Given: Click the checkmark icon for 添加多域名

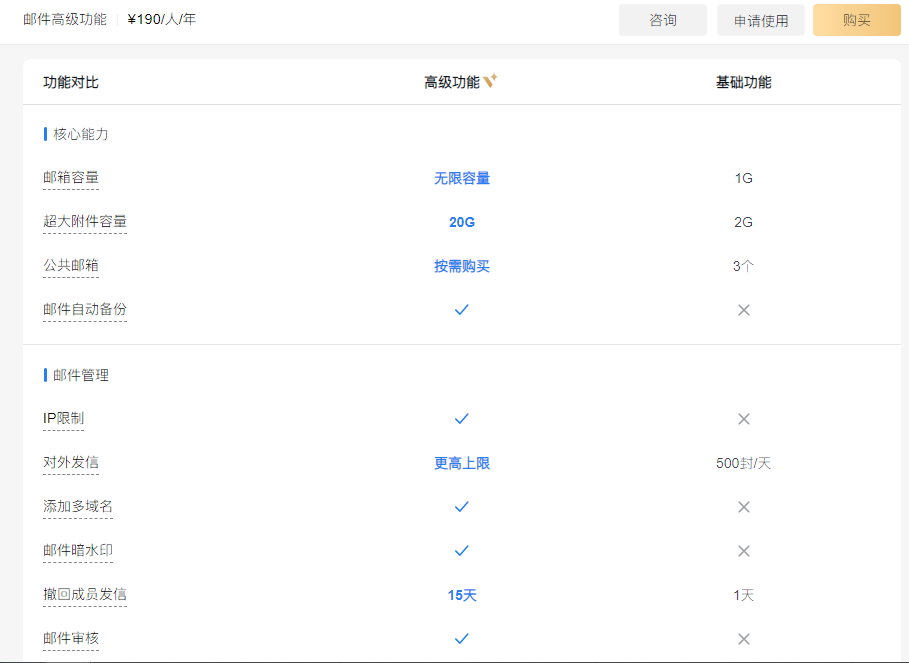Looking at the screenshot, I should (461, 507).
